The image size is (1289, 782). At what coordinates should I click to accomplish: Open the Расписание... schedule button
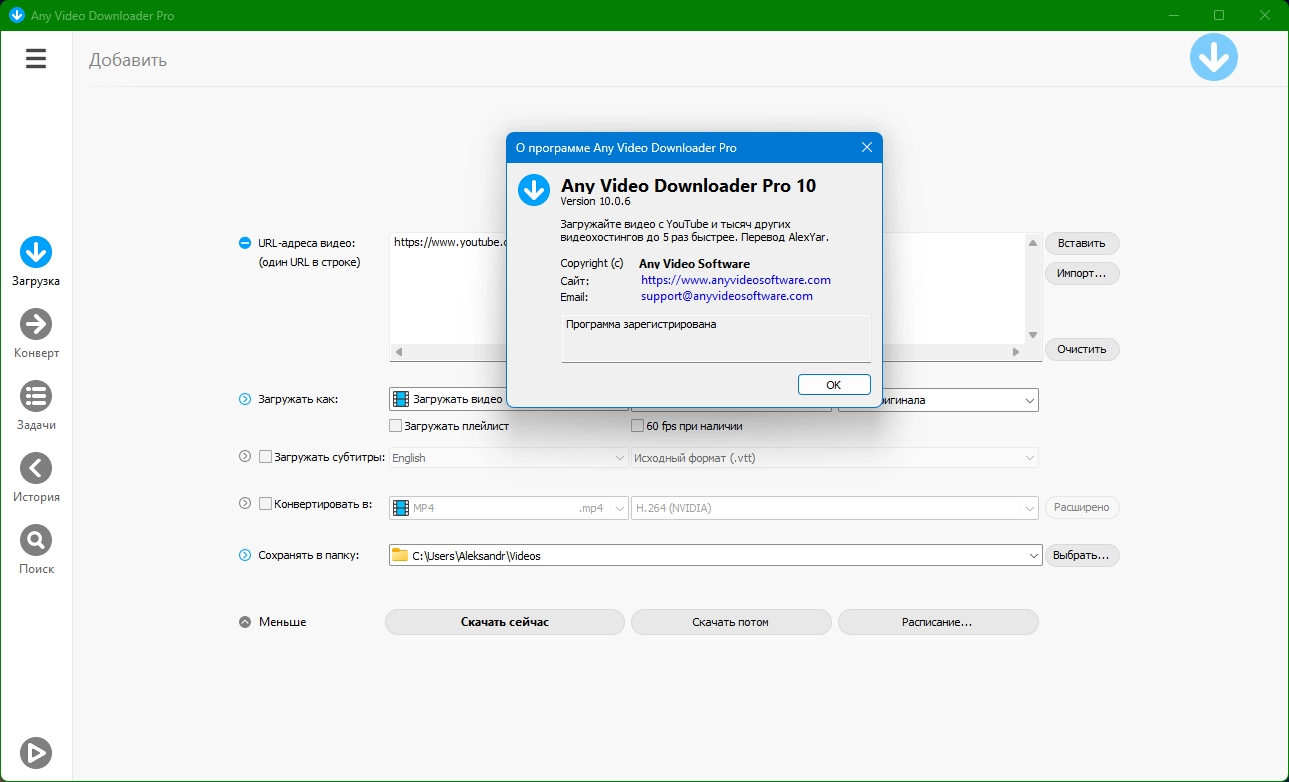pyautogui.click(x=938, y=622)
